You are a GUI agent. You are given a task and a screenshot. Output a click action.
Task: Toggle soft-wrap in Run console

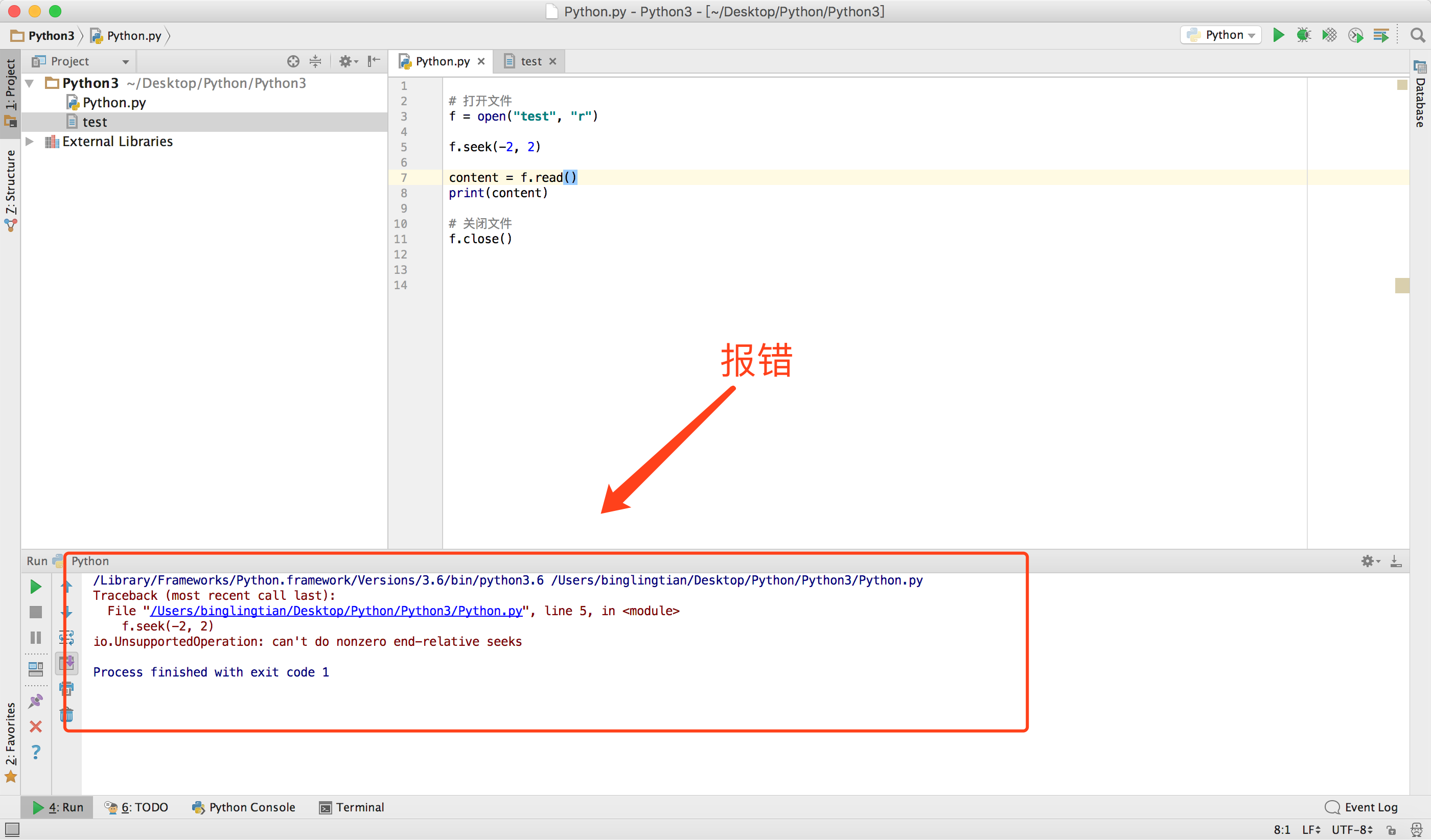(66, 637)
